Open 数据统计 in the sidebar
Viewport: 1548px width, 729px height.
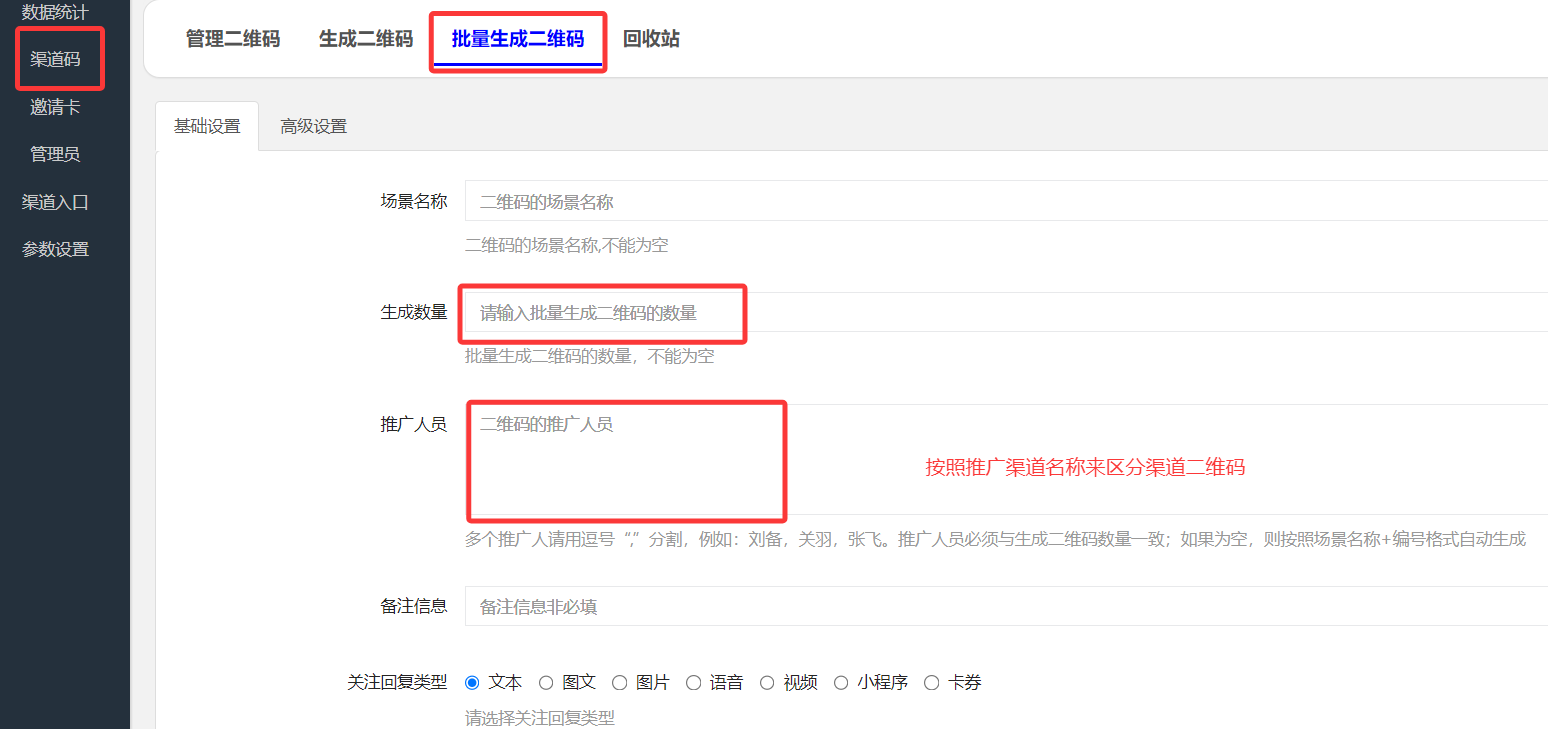(55, 12)
